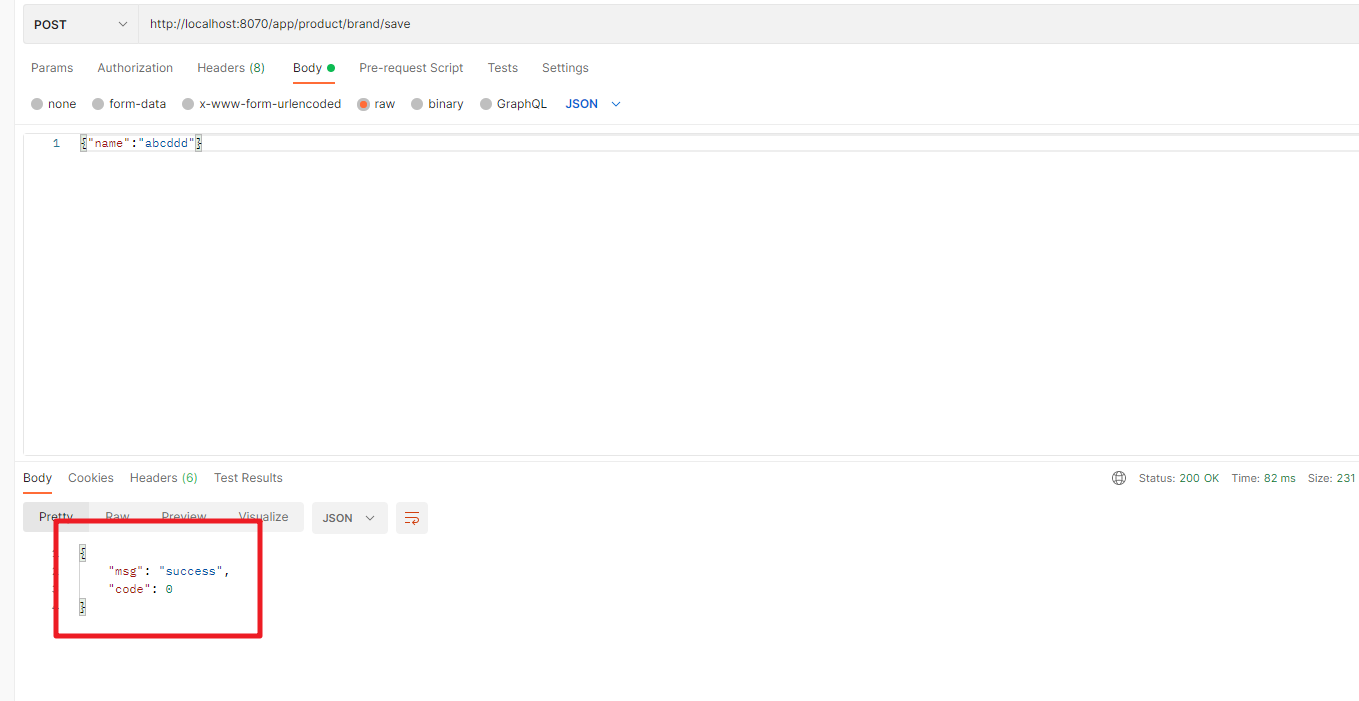Open the POST method dropdown
The width and height of the screenshot is (1359, 701).
pyautogui.click(x=81, y=24)
